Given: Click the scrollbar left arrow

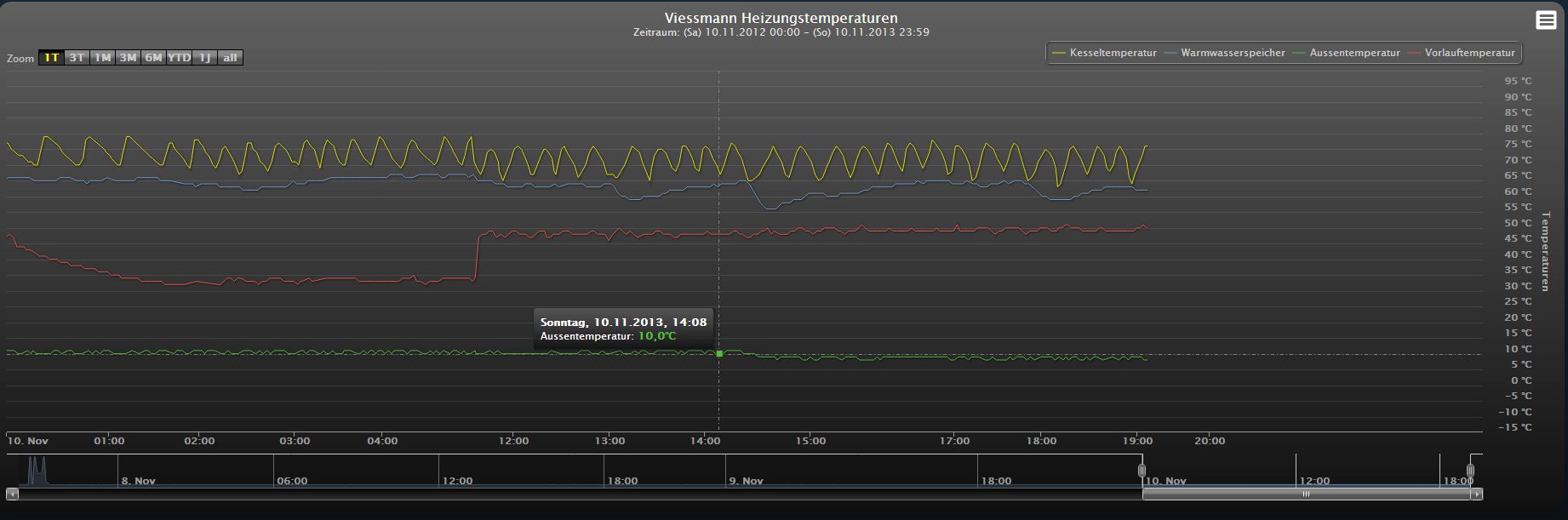Looking at the screenshot, I should tap(12, 494).
